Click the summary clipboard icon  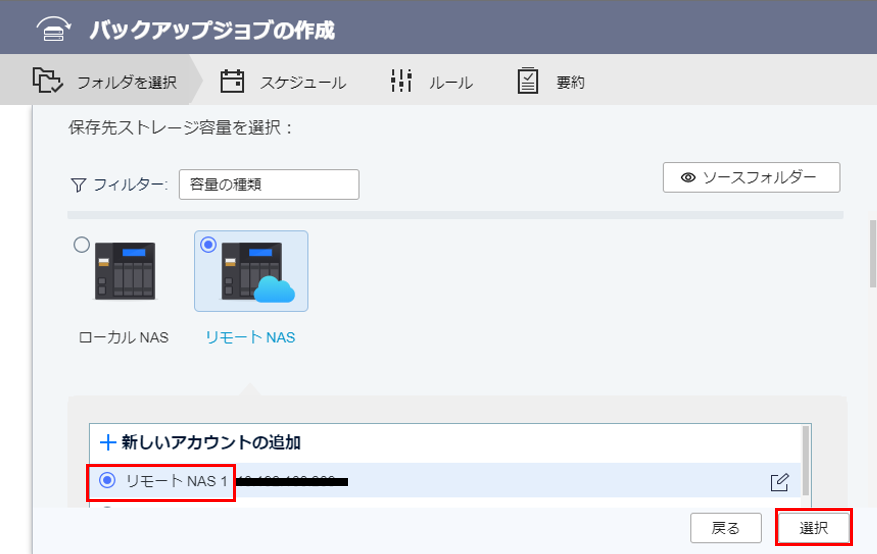(528, 81)
